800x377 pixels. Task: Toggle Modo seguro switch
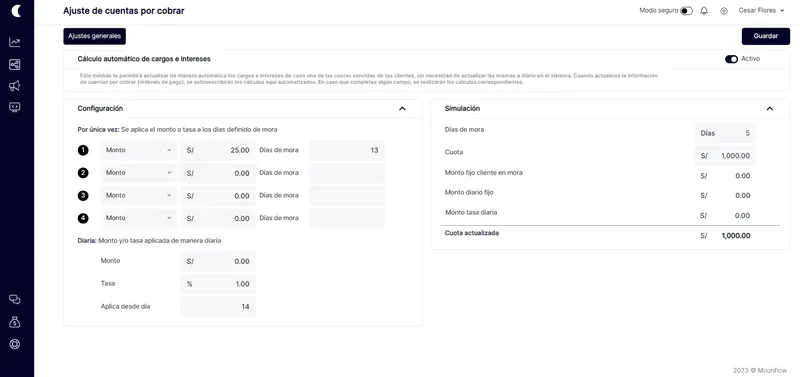[686, 11]
